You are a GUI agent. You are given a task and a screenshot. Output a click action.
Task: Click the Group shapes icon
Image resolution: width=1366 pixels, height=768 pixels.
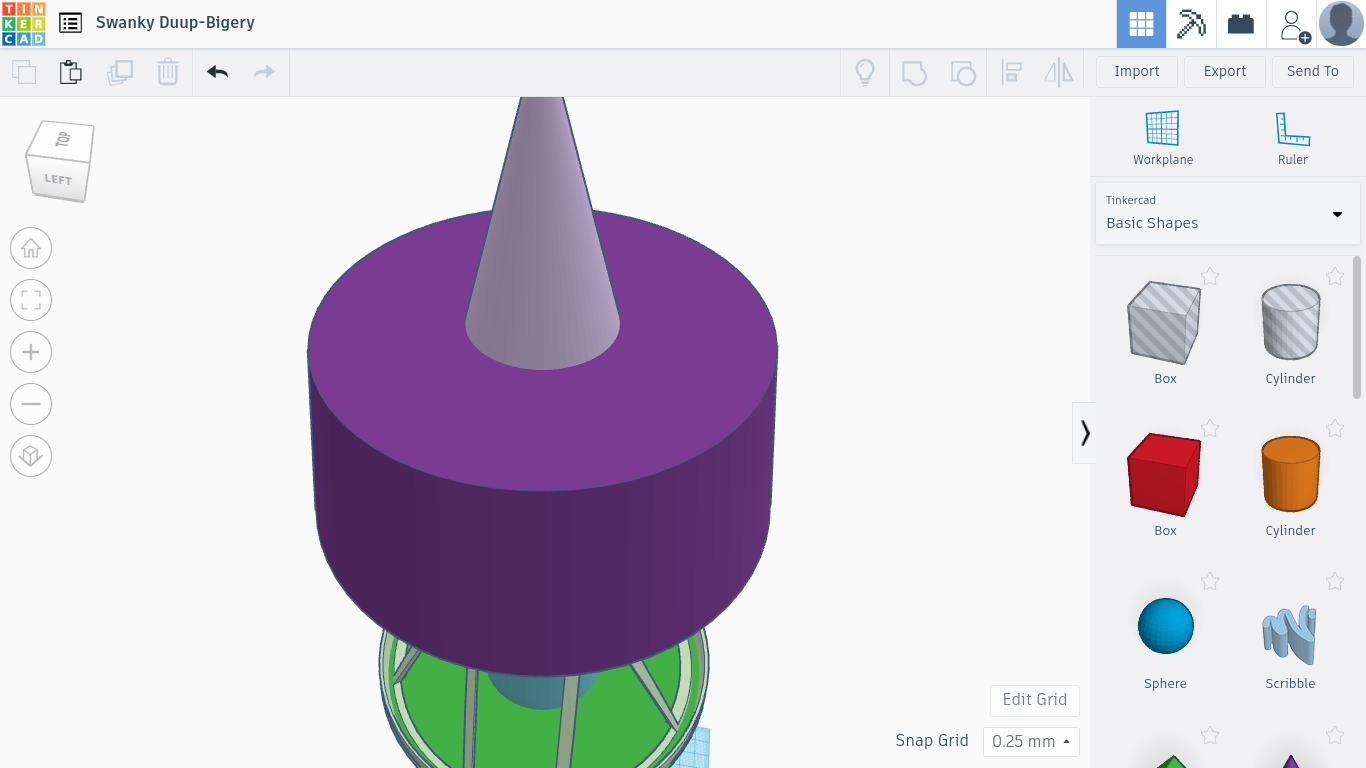click(913, 72)
